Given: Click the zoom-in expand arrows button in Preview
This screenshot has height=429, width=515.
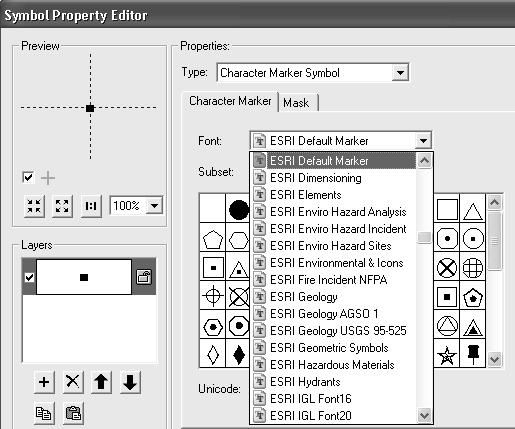Looking at the screenshot, I should click(x=62, y=206).
